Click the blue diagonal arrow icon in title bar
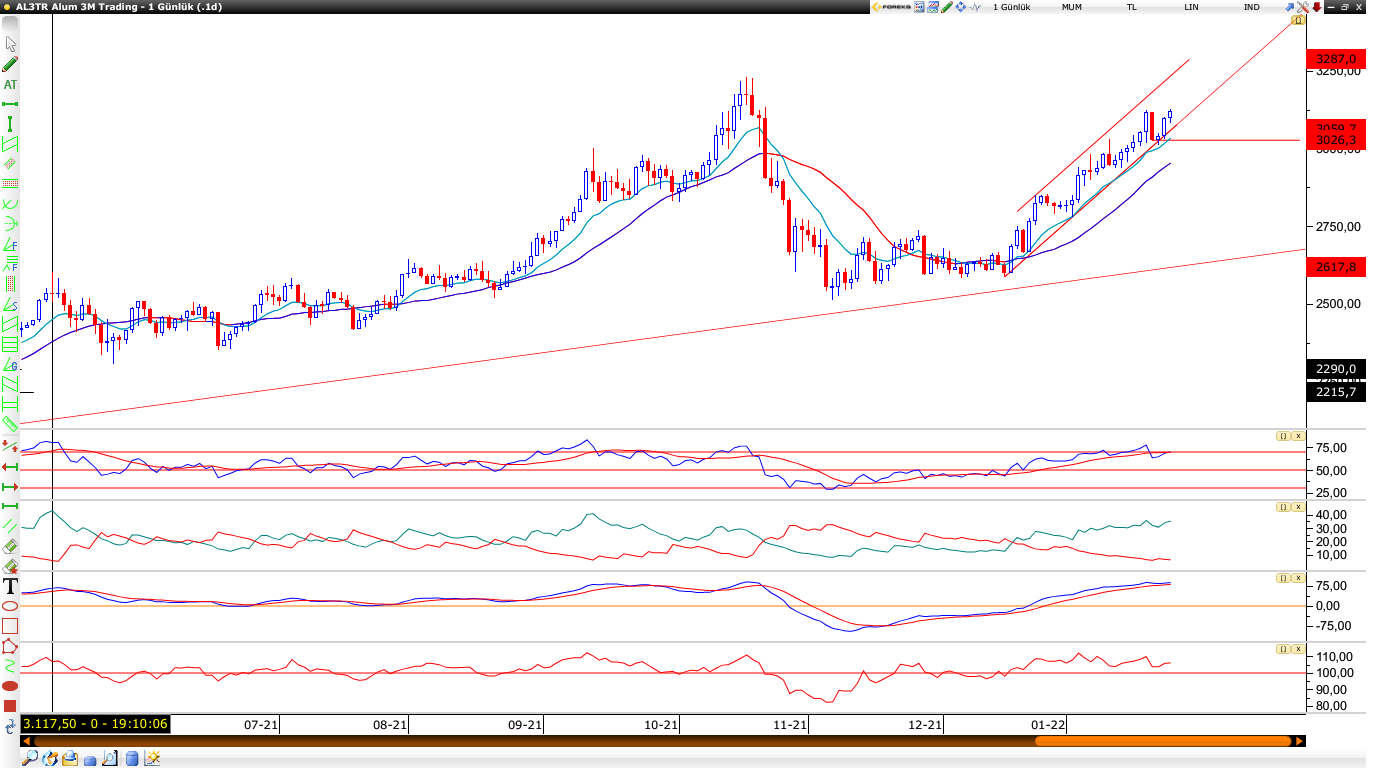Image resolution: width=1380 pixels, height=768 pixels. (x=1289, y=7)
